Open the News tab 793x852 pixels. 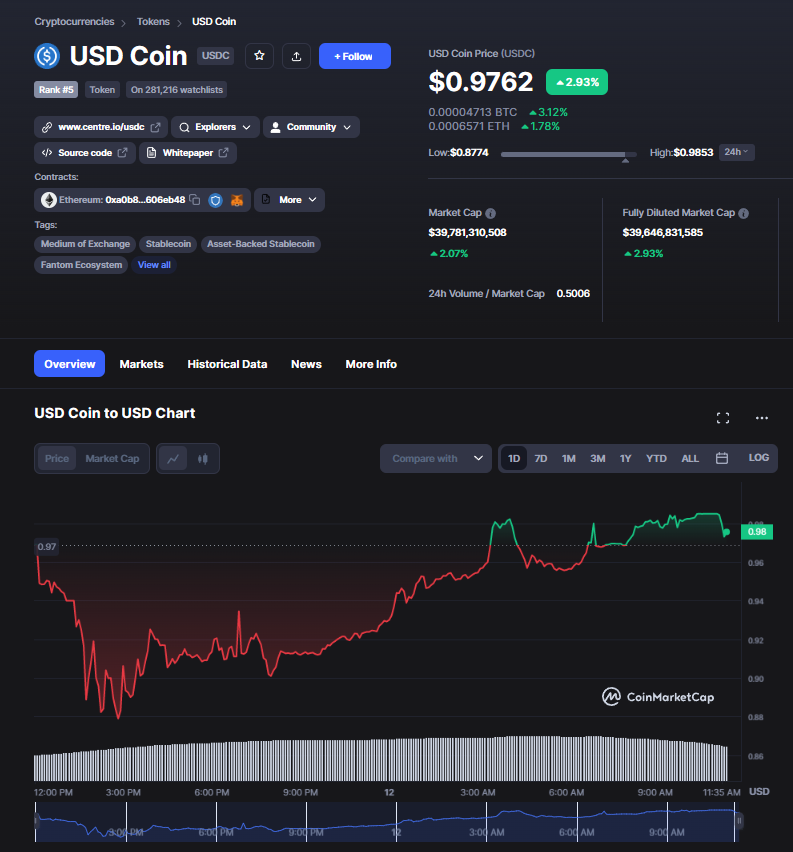(x=306, y=364)
